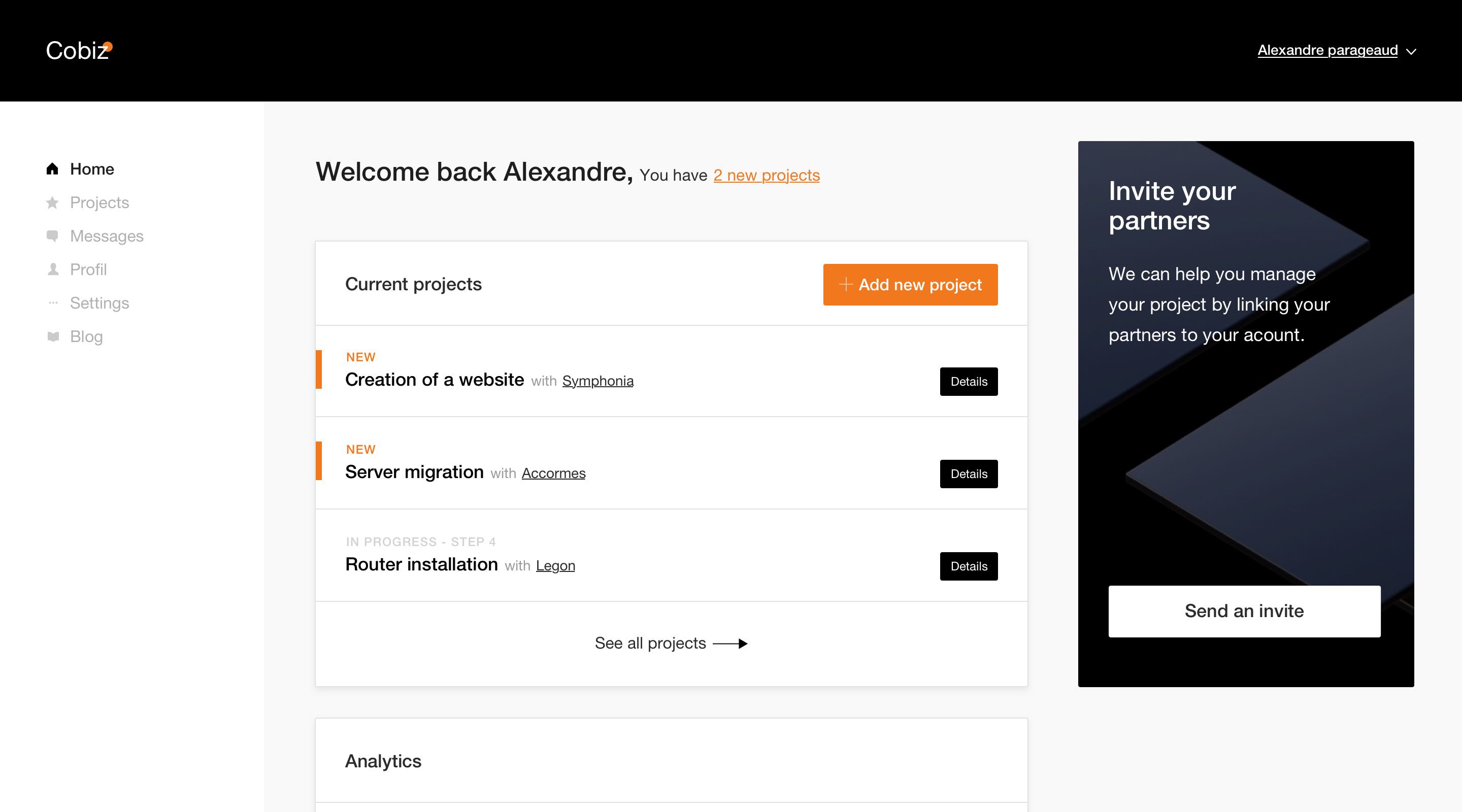Open Details for Creation of a website
This screenshot has height=812, width=1462.
[968, 381]
